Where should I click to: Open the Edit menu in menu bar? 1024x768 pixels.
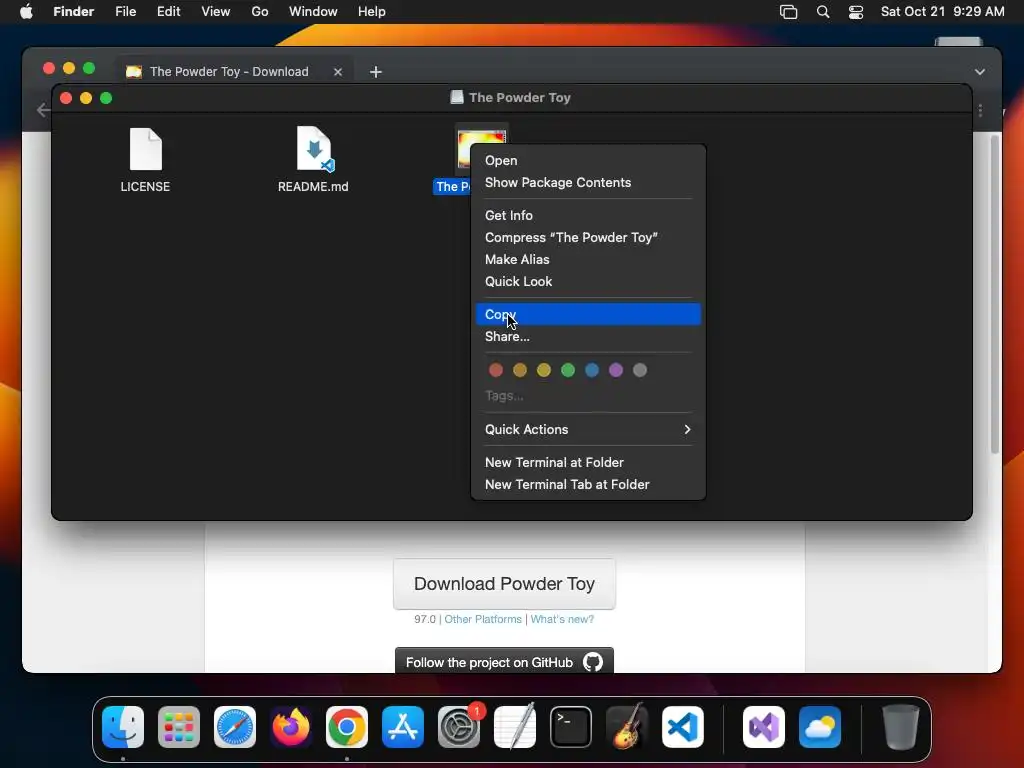click(168, 12)
